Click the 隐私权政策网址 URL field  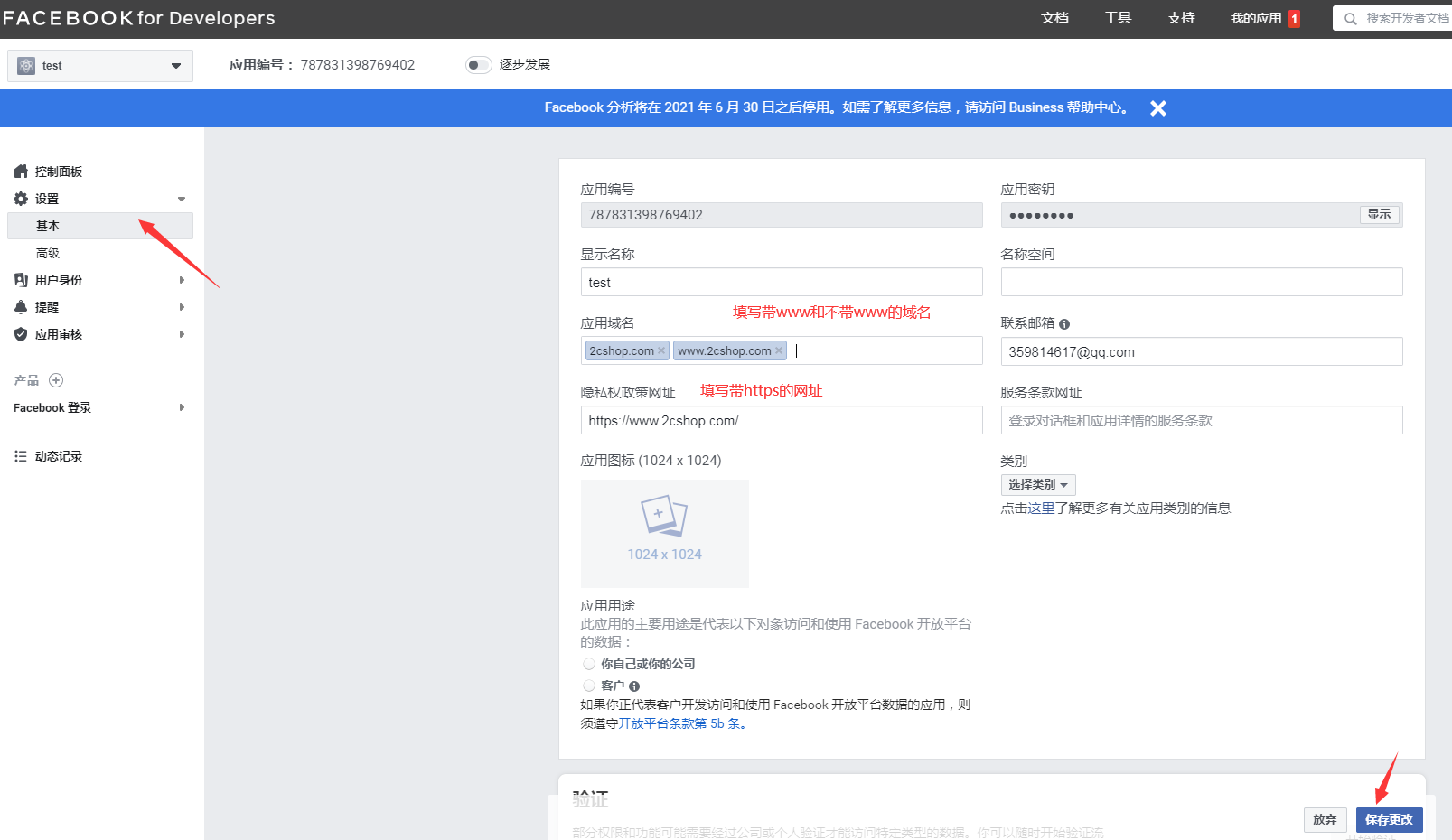(x=782, y=420)
